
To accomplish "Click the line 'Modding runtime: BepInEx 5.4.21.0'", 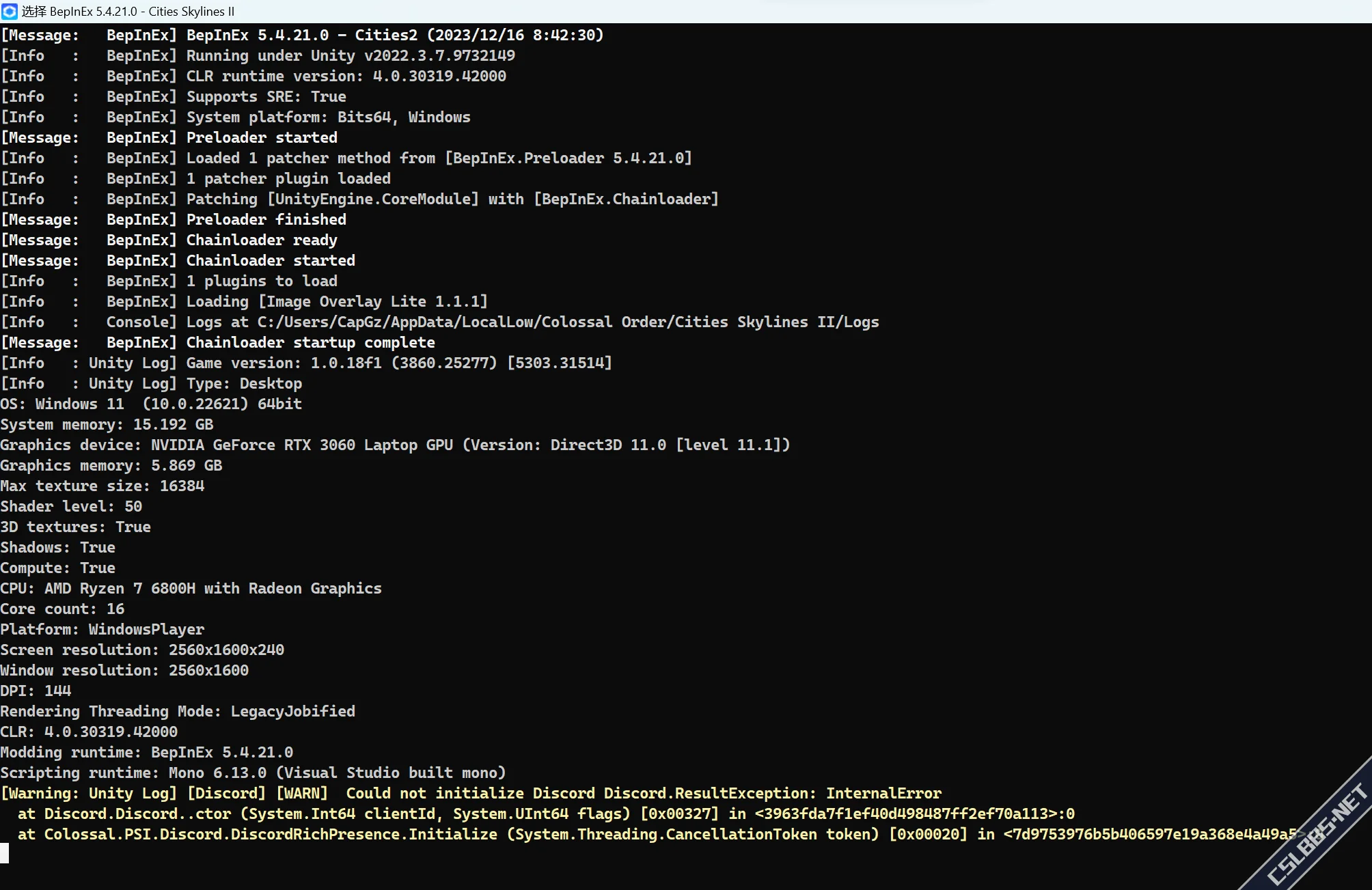I will click(146, 753).
